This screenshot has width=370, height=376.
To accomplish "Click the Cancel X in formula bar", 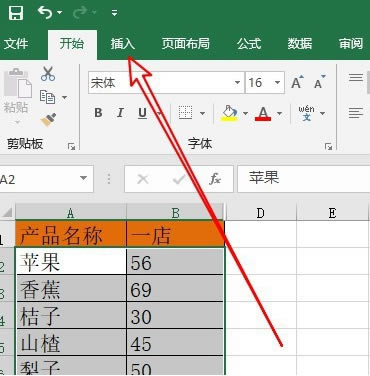I will [143, 179].
